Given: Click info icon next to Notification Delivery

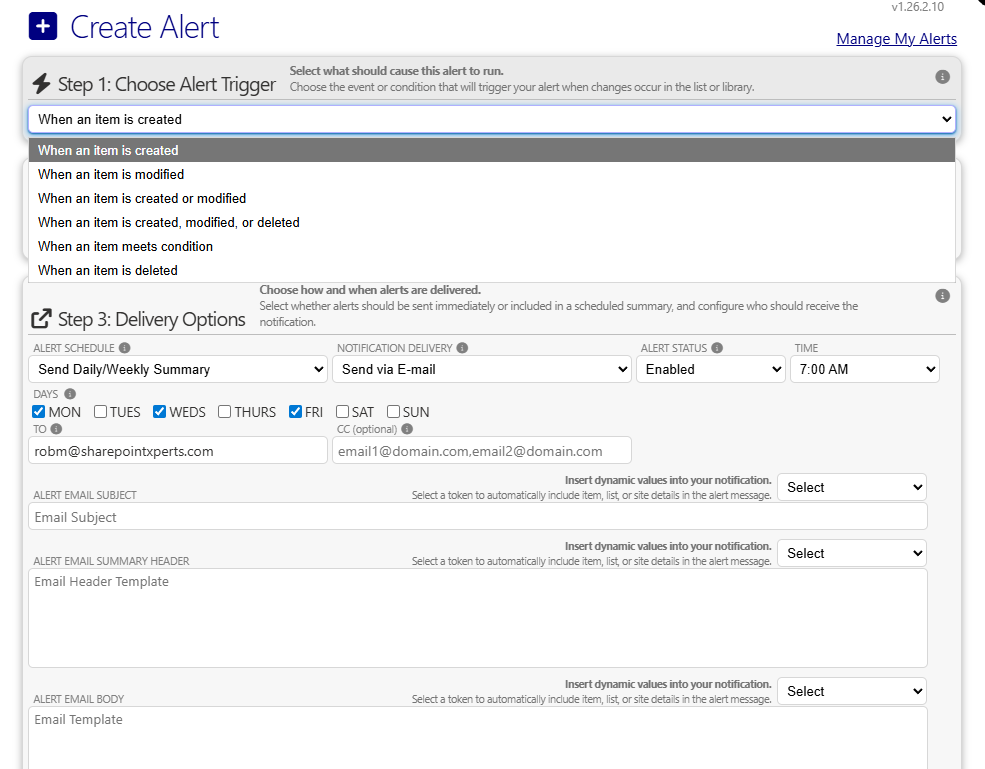Looking at the screenshot, I should [463, 348].
